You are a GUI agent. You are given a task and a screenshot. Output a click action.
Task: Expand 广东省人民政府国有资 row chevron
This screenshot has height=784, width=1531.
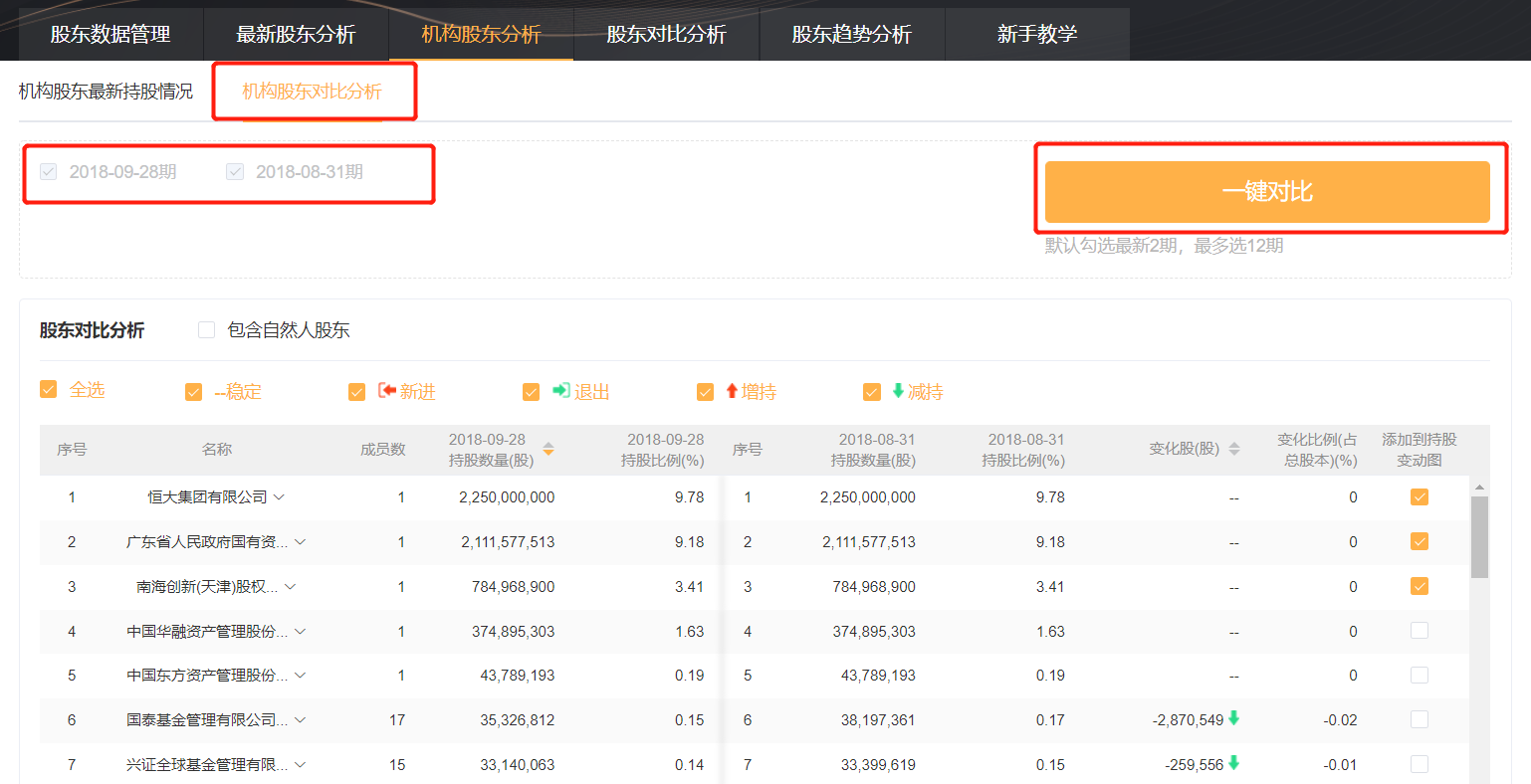pyautogui.click(x=300, y=542)
